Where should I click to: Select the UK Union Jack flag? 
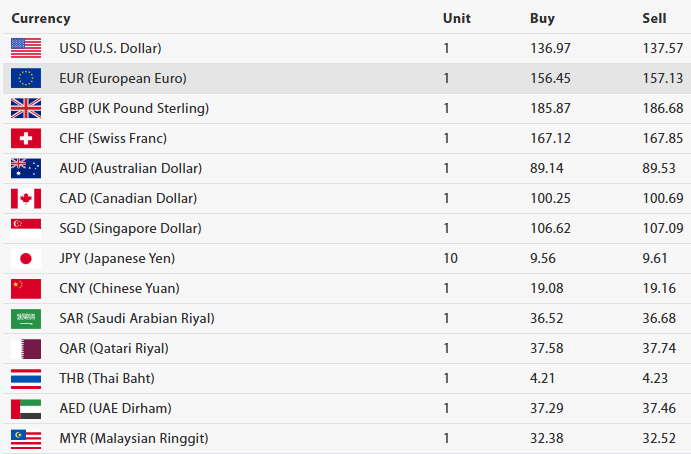[25, 108]
